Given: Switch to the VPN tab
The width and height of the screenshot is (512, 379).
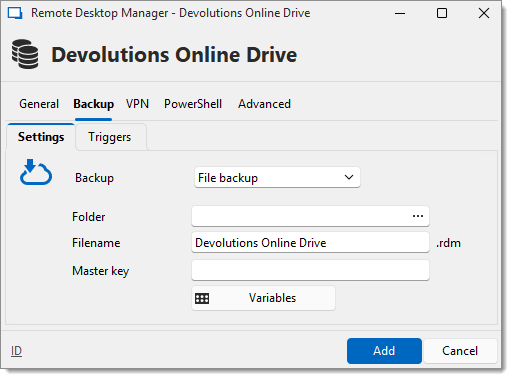Looking at the screenshot, I should pyautogui.click(x=137, y=104).
